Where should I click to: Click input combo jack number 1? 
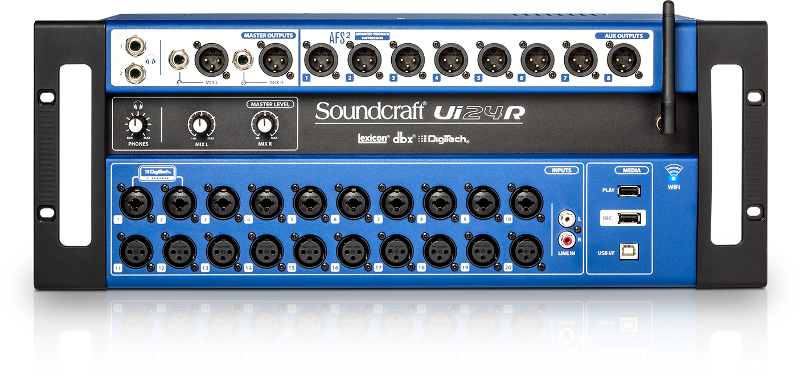point(136,203)
